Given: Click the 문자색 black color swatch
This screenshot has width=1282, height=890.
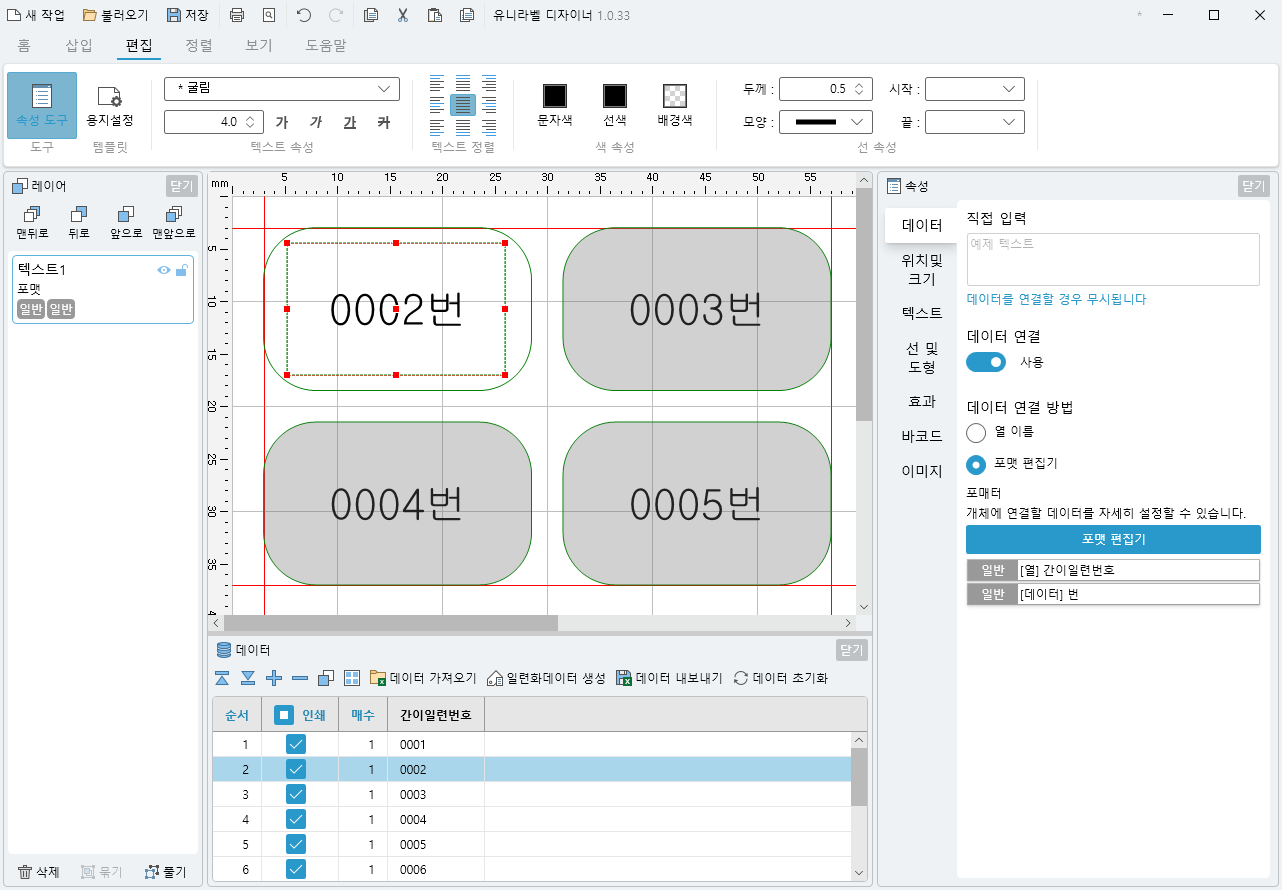Looking at the screenshot, I should tap(555, 96).
